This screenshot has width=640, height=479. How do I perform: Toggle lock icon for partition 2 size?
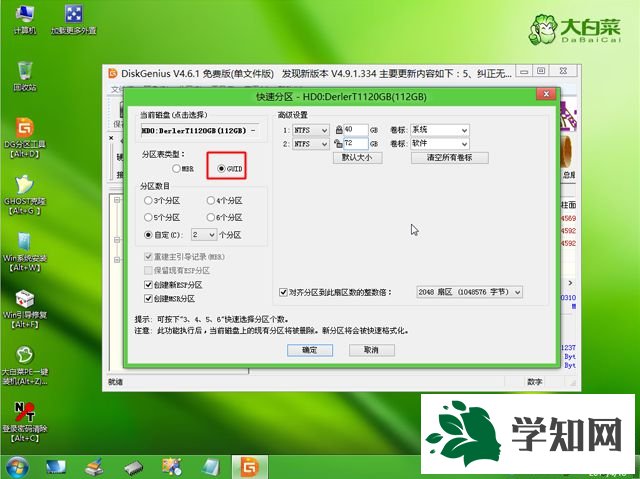click(x=338, y=144)
